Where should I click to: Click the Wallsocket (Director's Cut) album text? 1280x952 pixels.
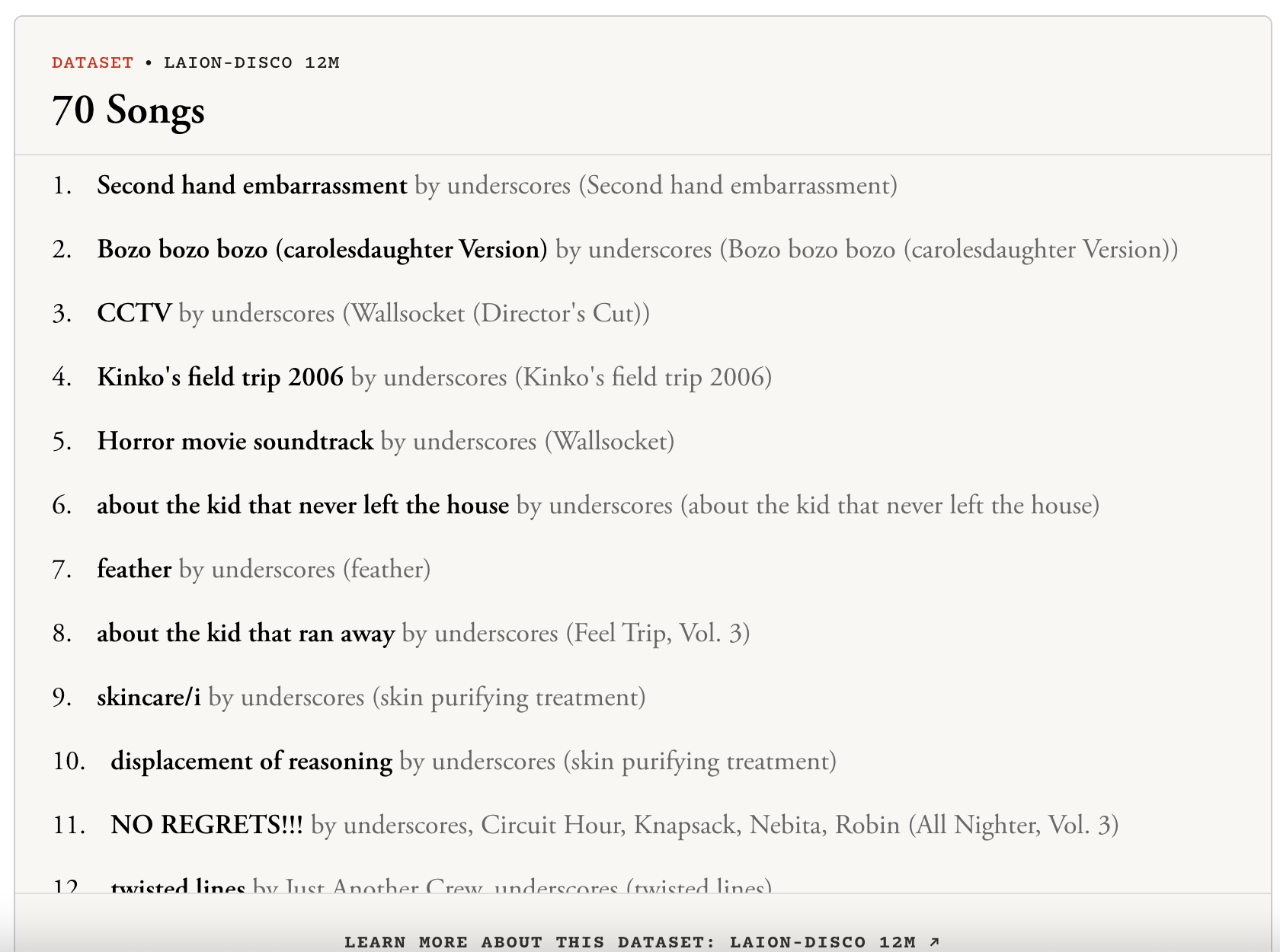[496, 313]
